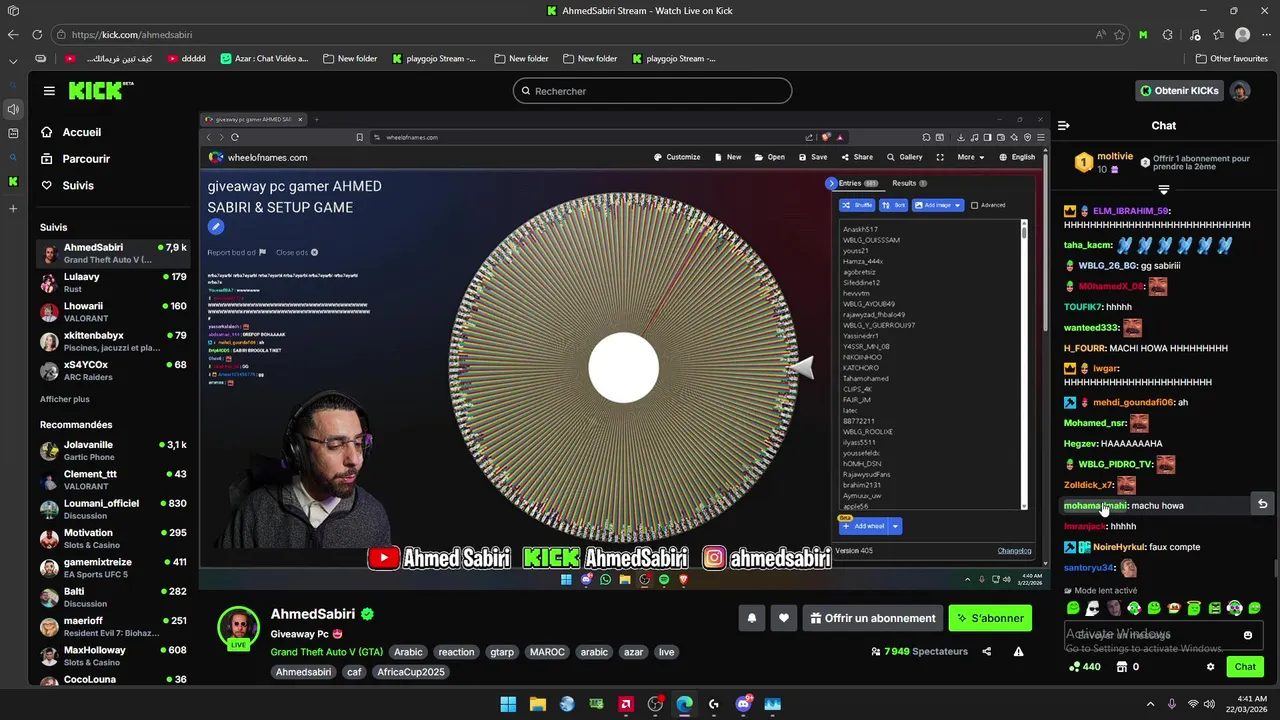Open first New folder bookmark folder
Screen dimensions: 1280x720
[349, 59]
